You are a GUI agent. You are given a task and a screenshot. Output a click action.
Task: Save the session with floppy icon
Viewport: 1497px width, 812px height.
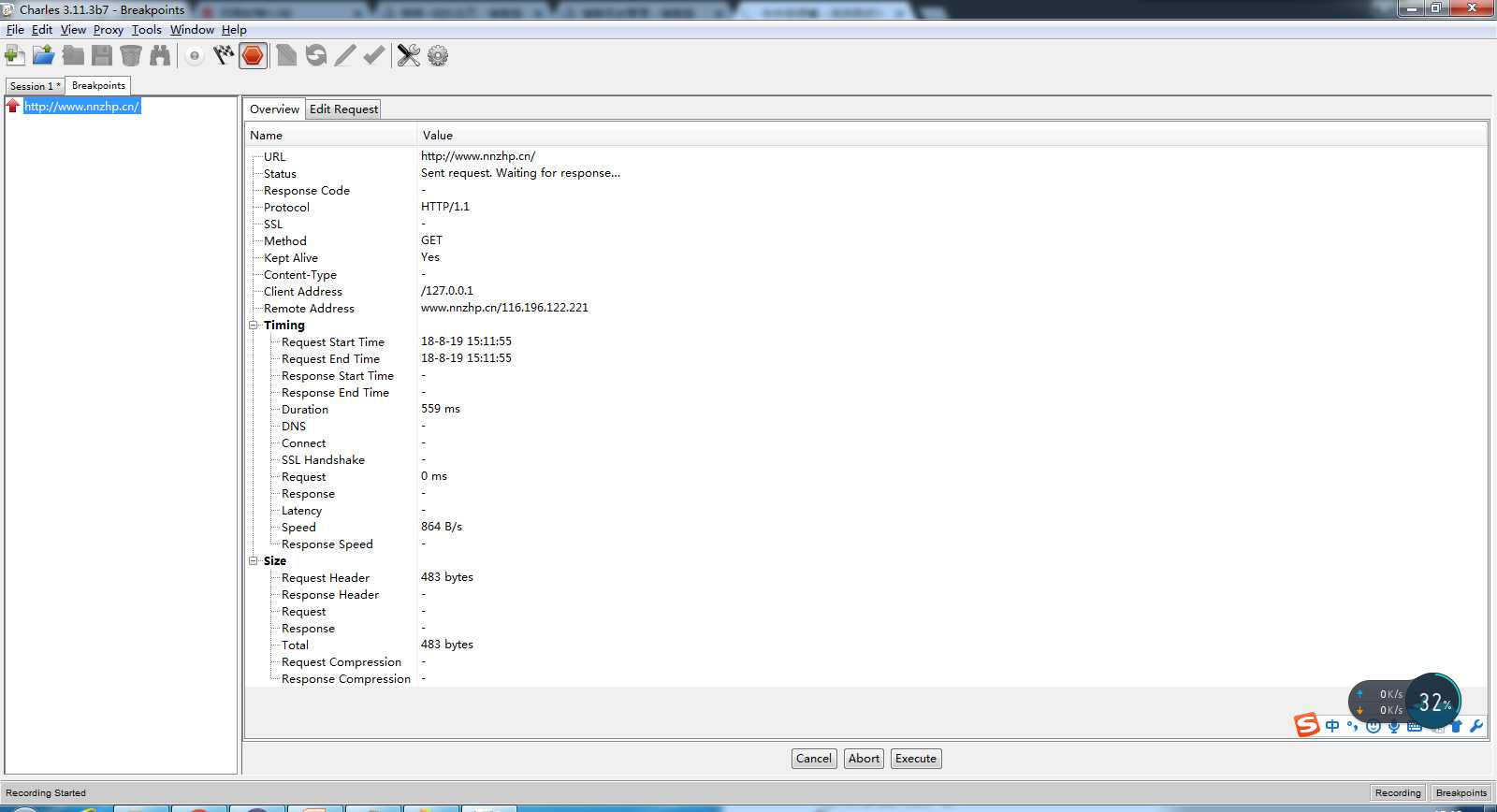click(x=102, y=55)
